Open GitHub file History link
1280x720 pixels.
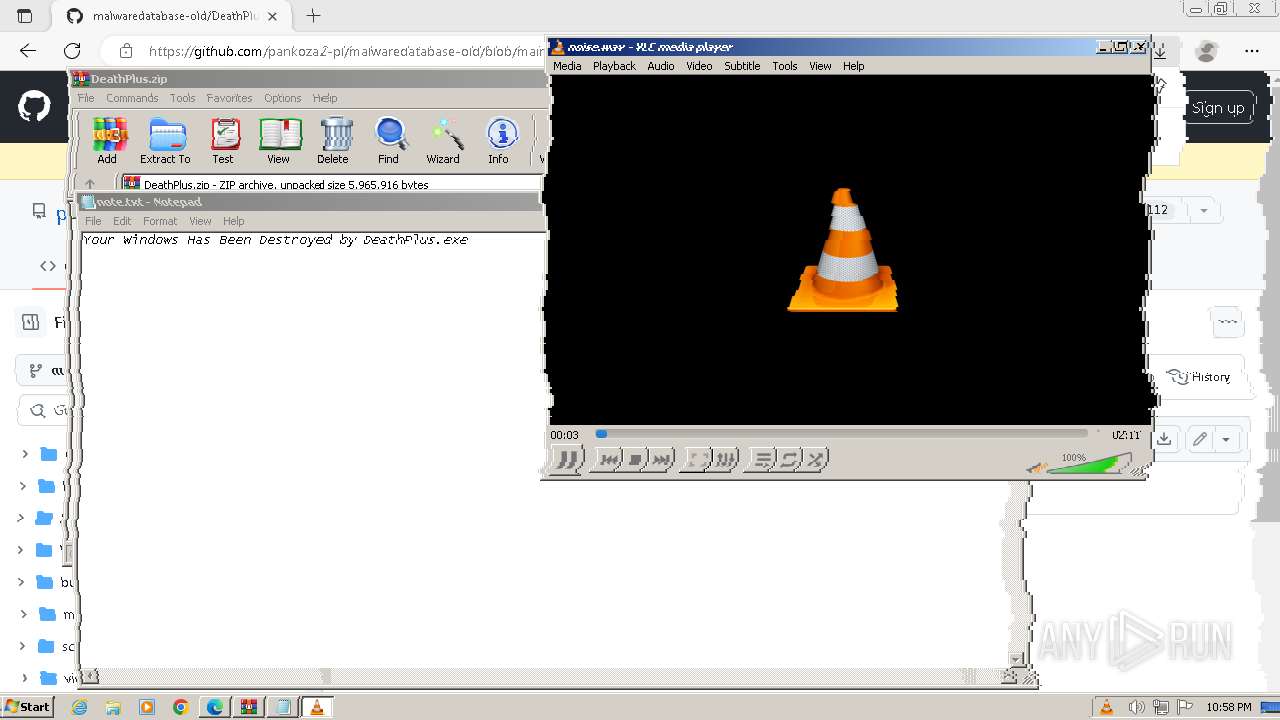coord(1199,377)
